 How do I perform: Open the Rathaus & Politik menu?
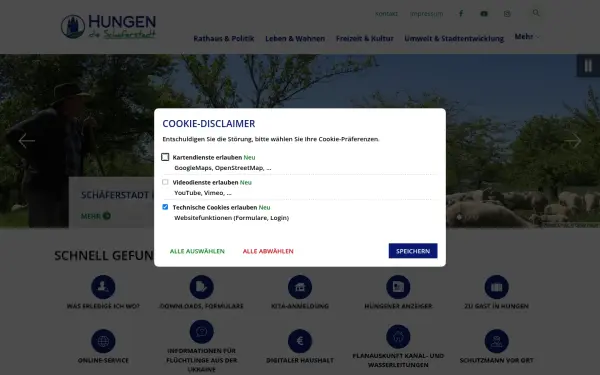pyautogui.click(x=224, y=38)
